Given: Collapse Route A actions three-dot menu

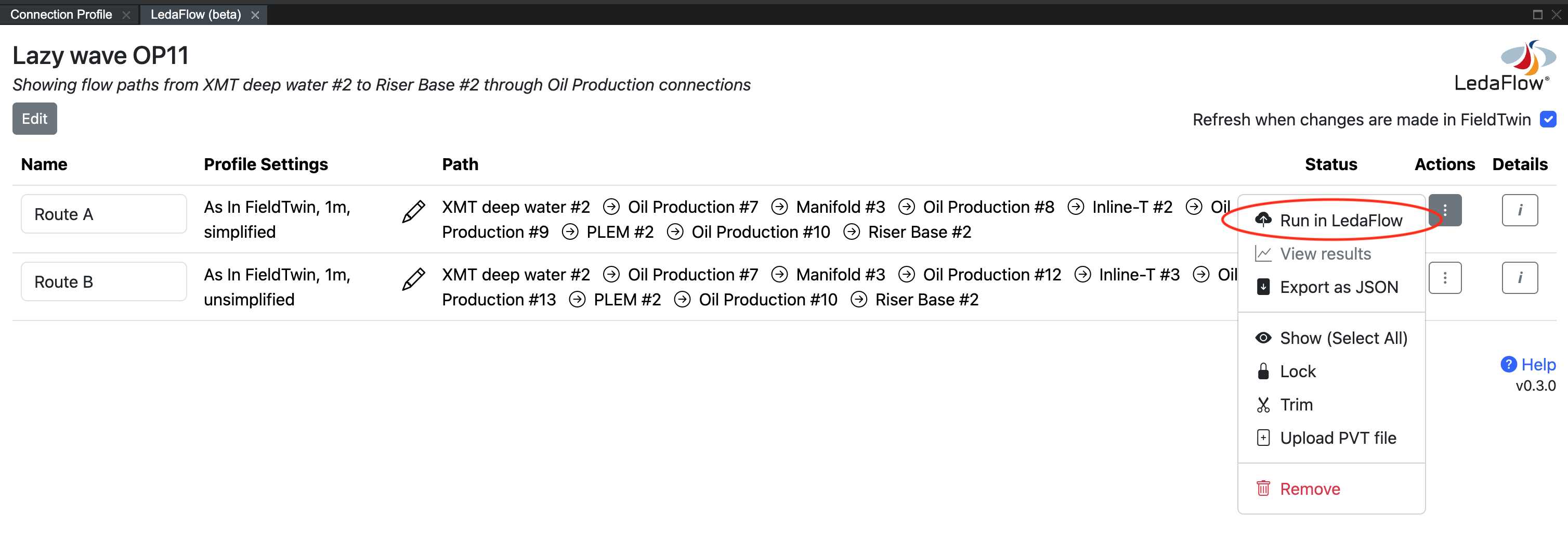Looking at the screenshot, I should [x=1444, y=210].
